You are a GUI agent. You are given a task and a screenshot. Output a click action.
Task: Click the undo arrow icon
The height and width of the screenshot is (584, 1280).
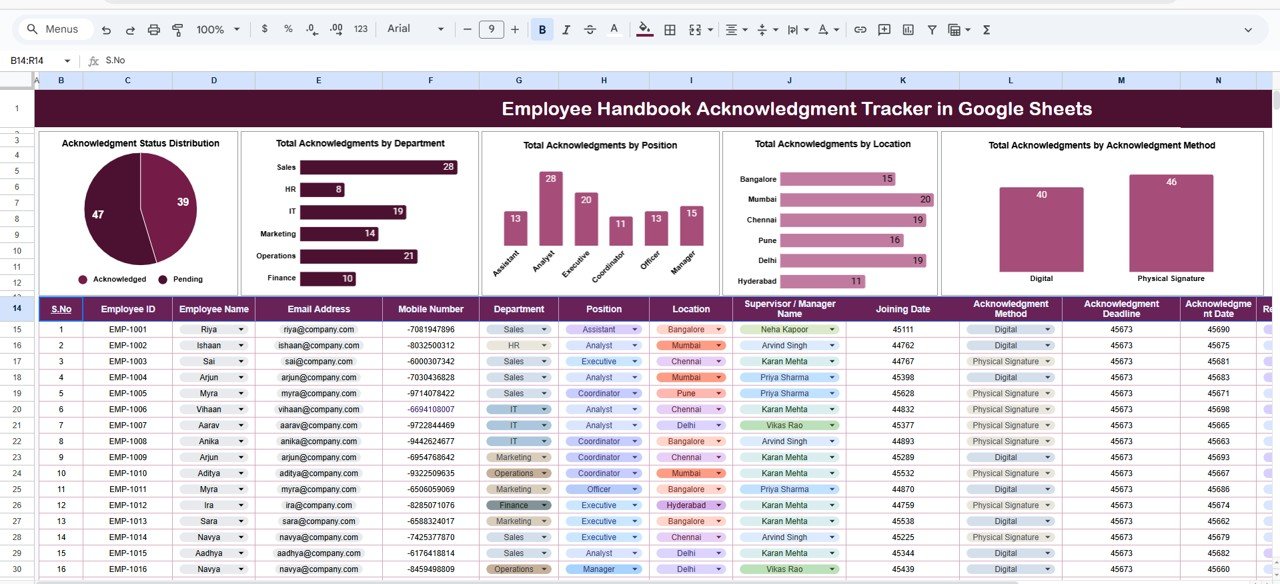pos(106,30)
